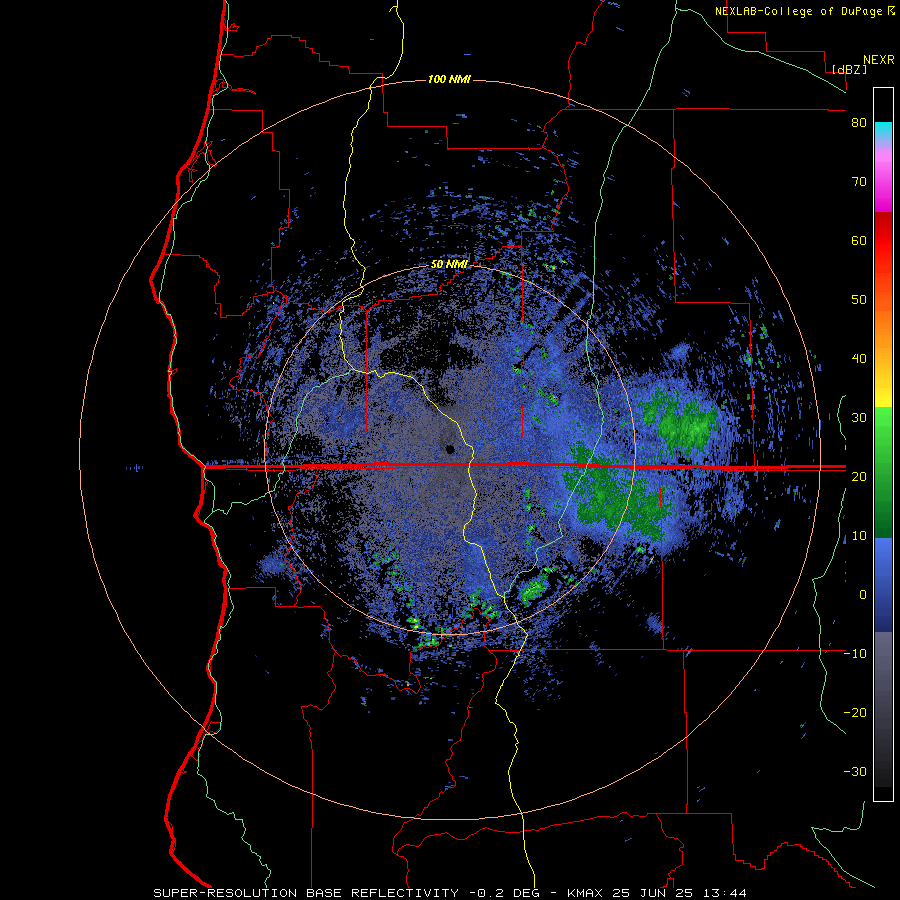Click the red segment of color bar
The width and height of the screenshot is (900, 900).
[x=883, y=241]
